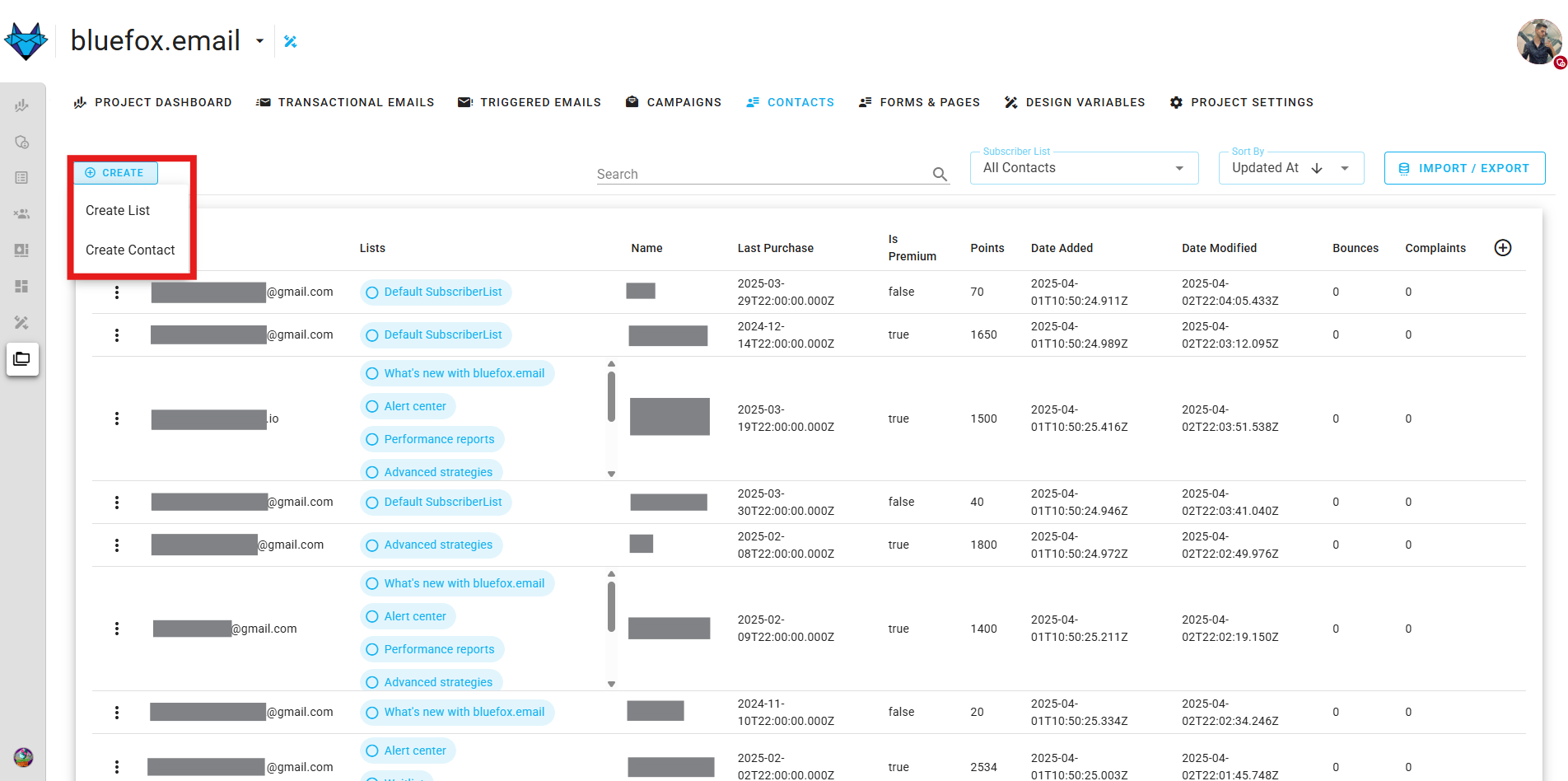
Task: Click the sidebar design wand icon
Action: click(x=22, y=323)
